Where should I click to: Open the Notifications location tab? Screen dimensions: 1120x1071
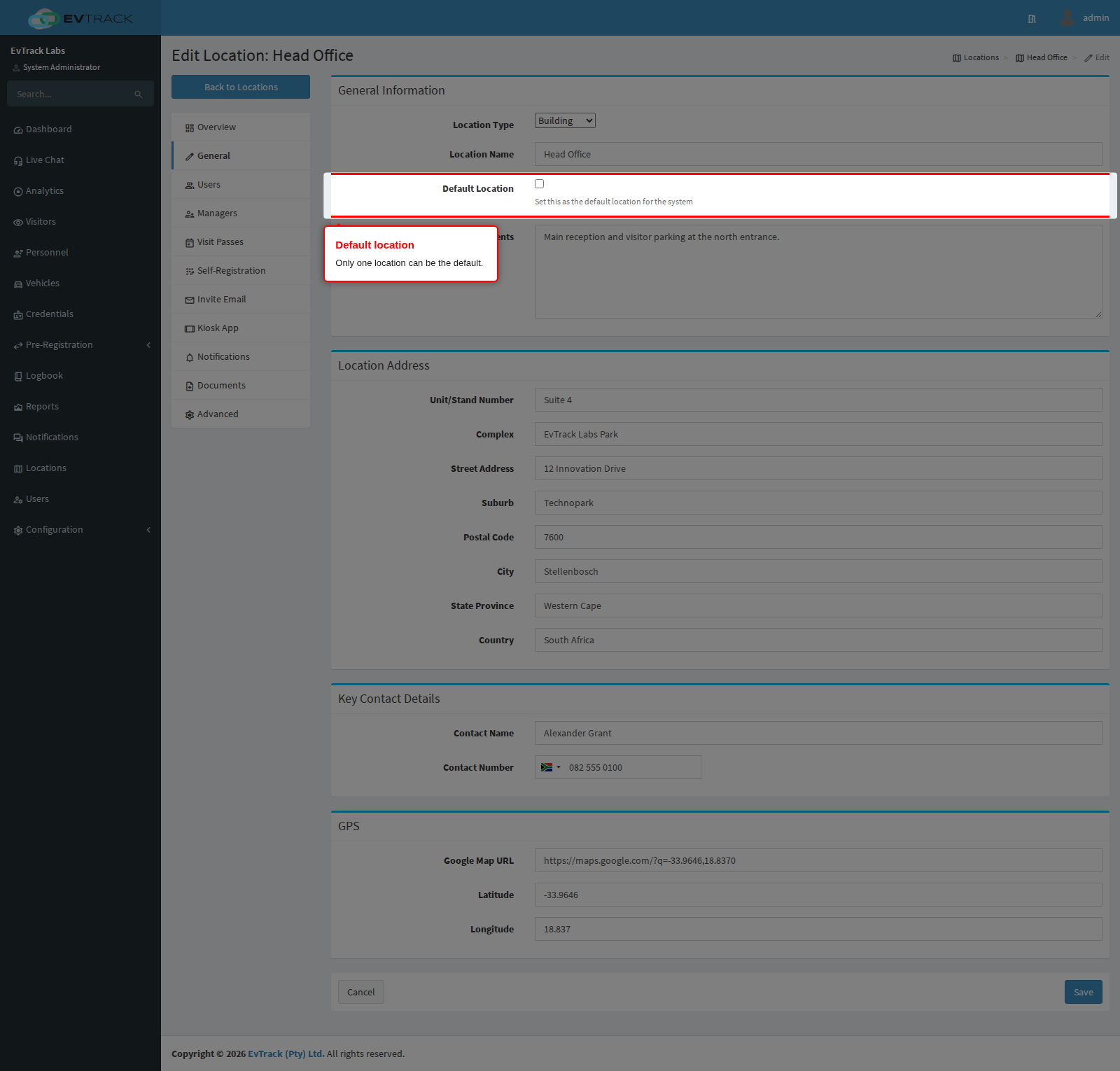(241, 357)
